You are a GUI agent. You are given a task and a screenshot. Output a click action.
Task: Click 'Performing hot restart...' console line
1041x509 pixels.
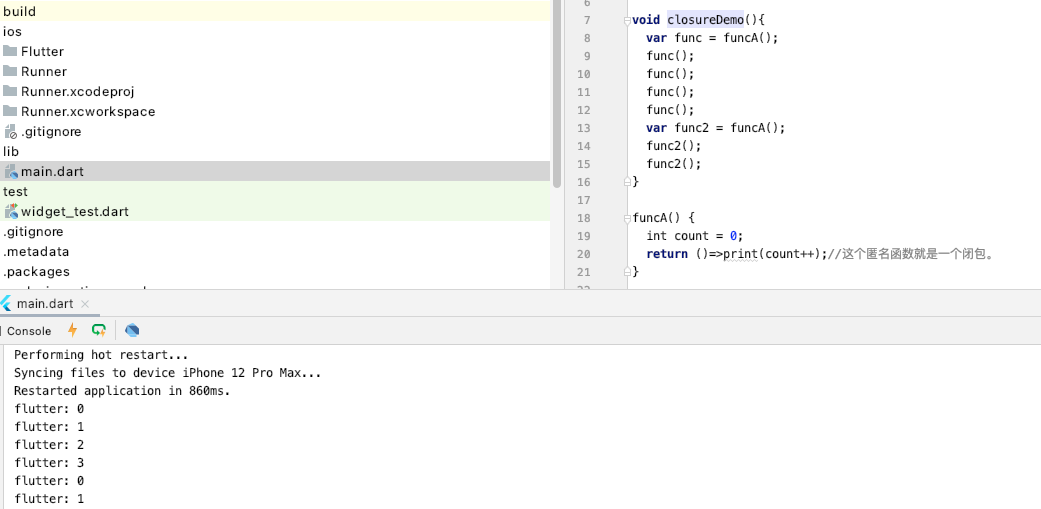pyautogui.click(x=101, y=355)
